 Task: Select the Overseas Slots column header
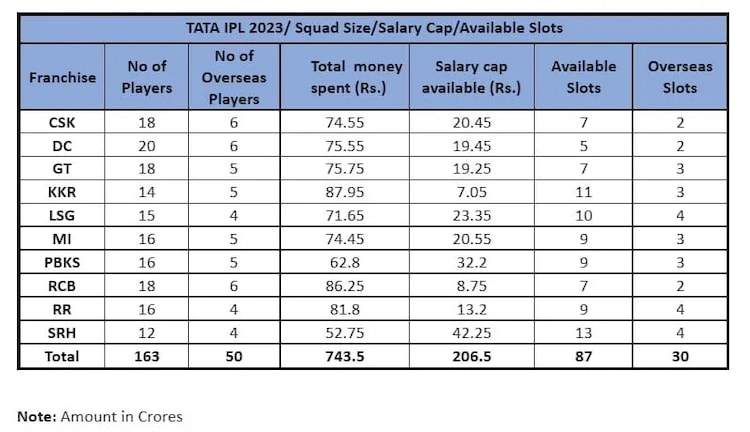tap(680, 77)
